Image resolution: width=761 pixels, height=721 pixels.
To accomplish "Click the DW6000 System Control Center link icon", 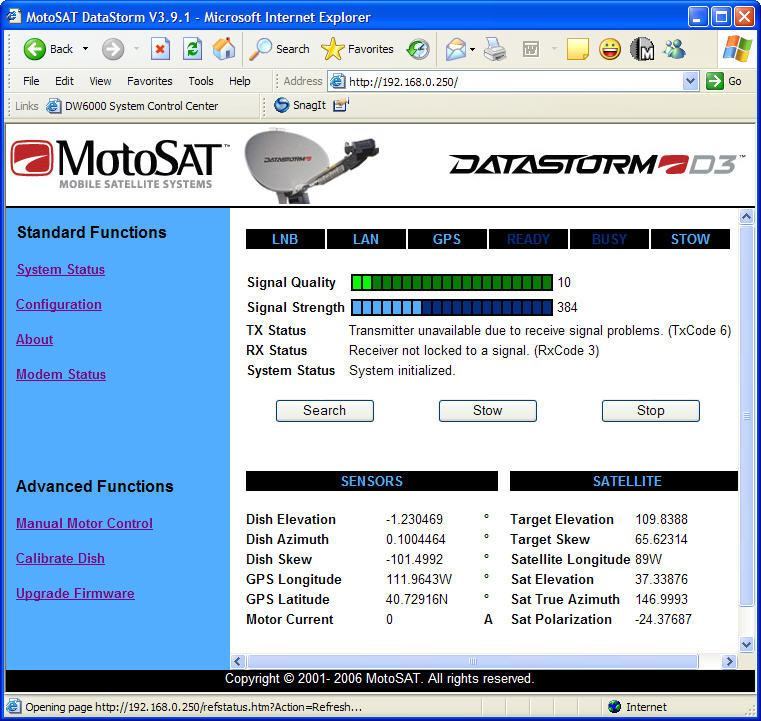I will 53,106.
